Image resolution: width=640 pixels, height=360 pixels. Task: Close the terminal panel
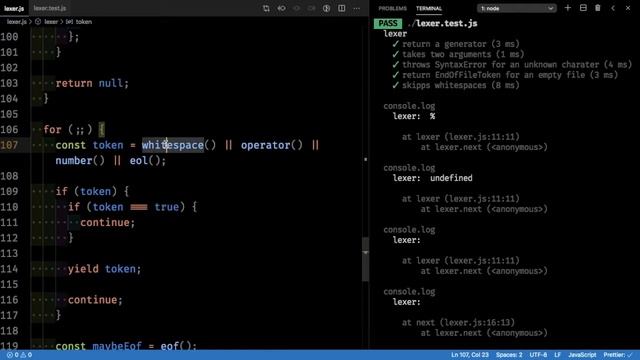pyautogui.click(x=628, y=8)
